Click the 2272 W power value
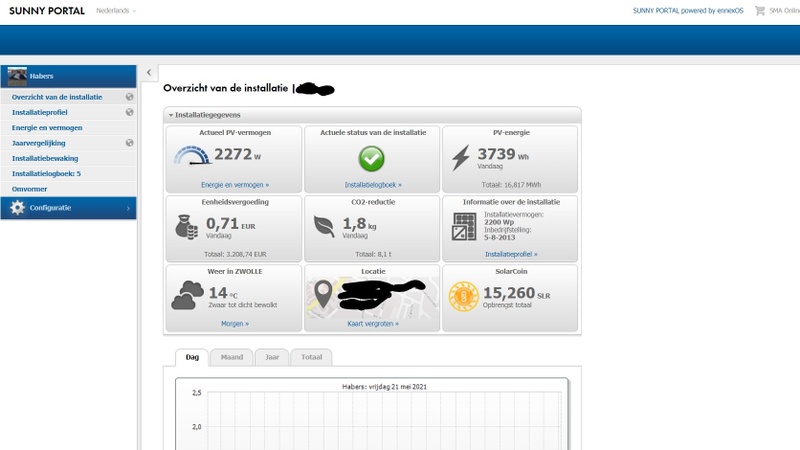The height and width of the screenshot is (450, 800). [237, 154]
